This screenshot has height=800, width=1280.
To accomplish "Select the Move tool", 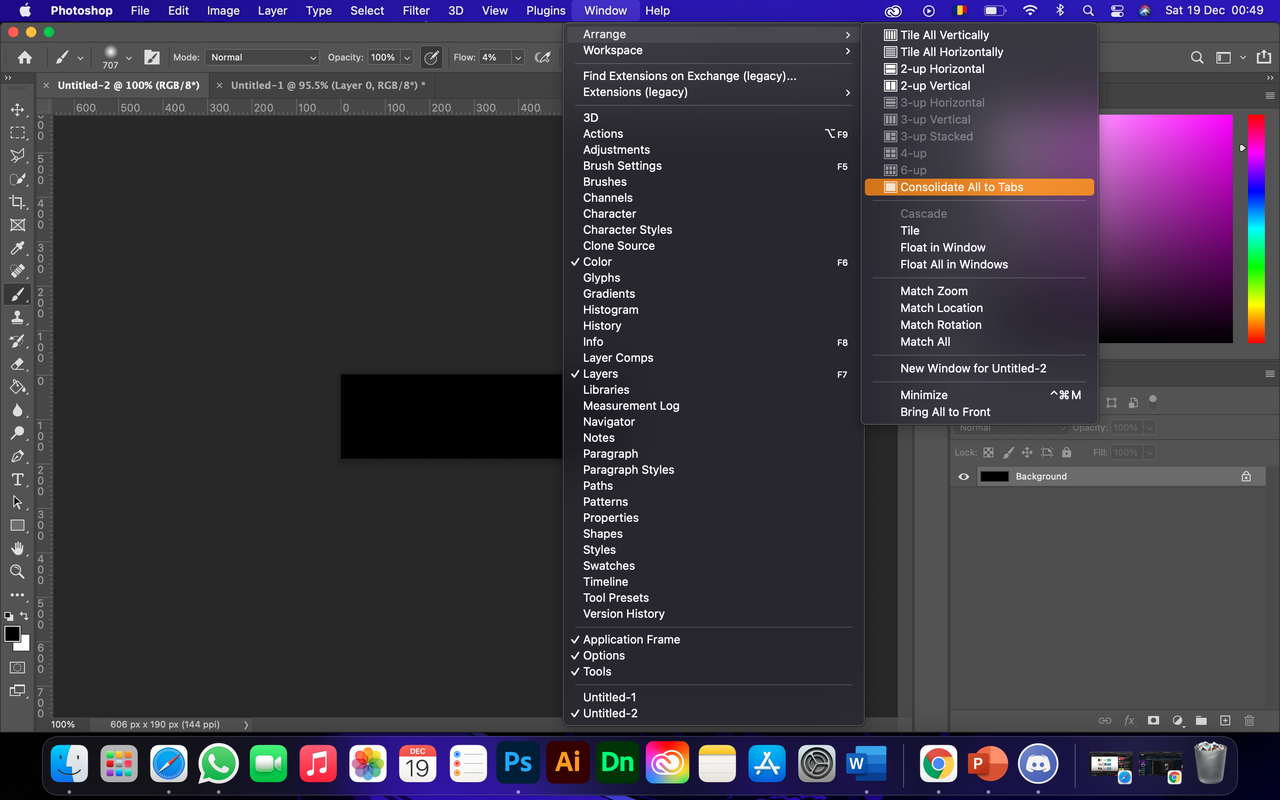I will 17,109.
